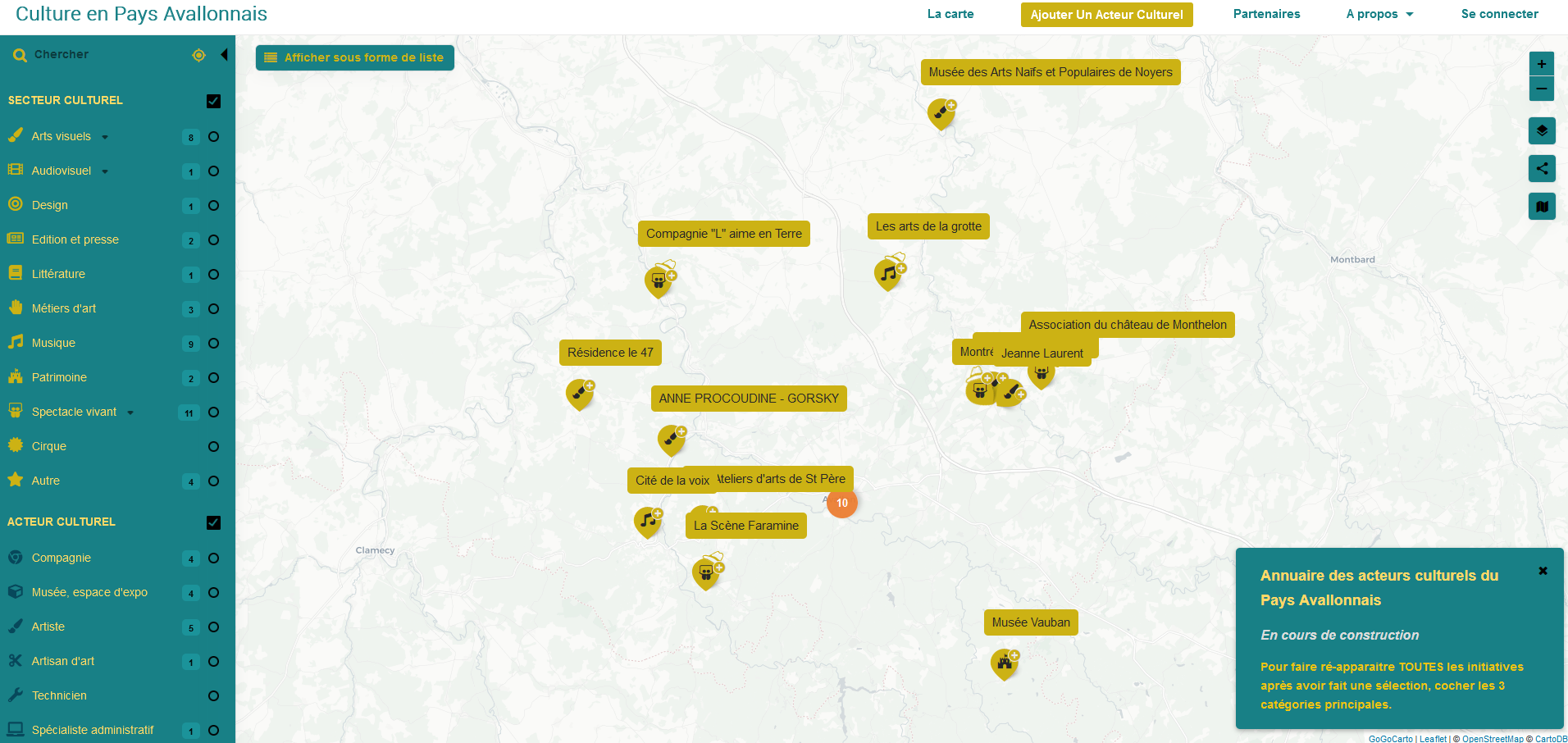Select the ANNE PROCOUDINE - GORSKY marker pin
This screenshot has height=743, width=1568.
[672, 440]
